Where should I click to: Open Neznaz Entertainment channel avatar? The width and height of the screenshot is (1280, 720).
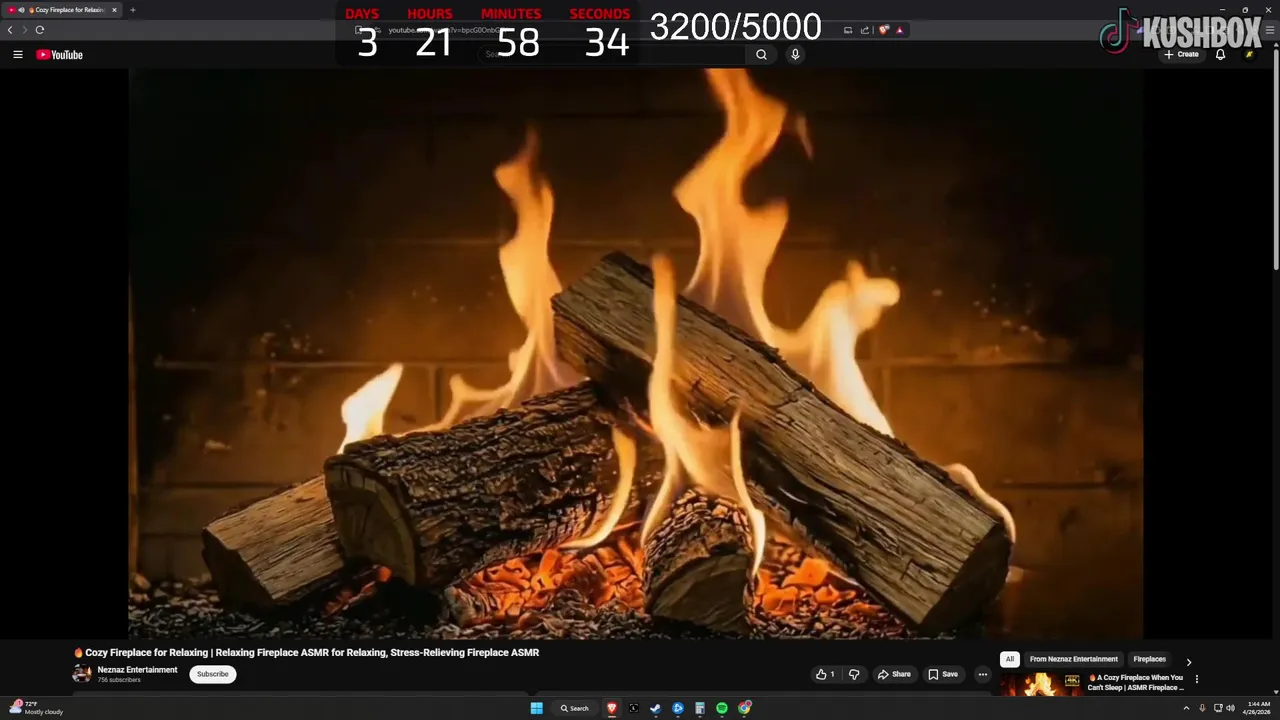pyautogui.click(x=81, y=674)
